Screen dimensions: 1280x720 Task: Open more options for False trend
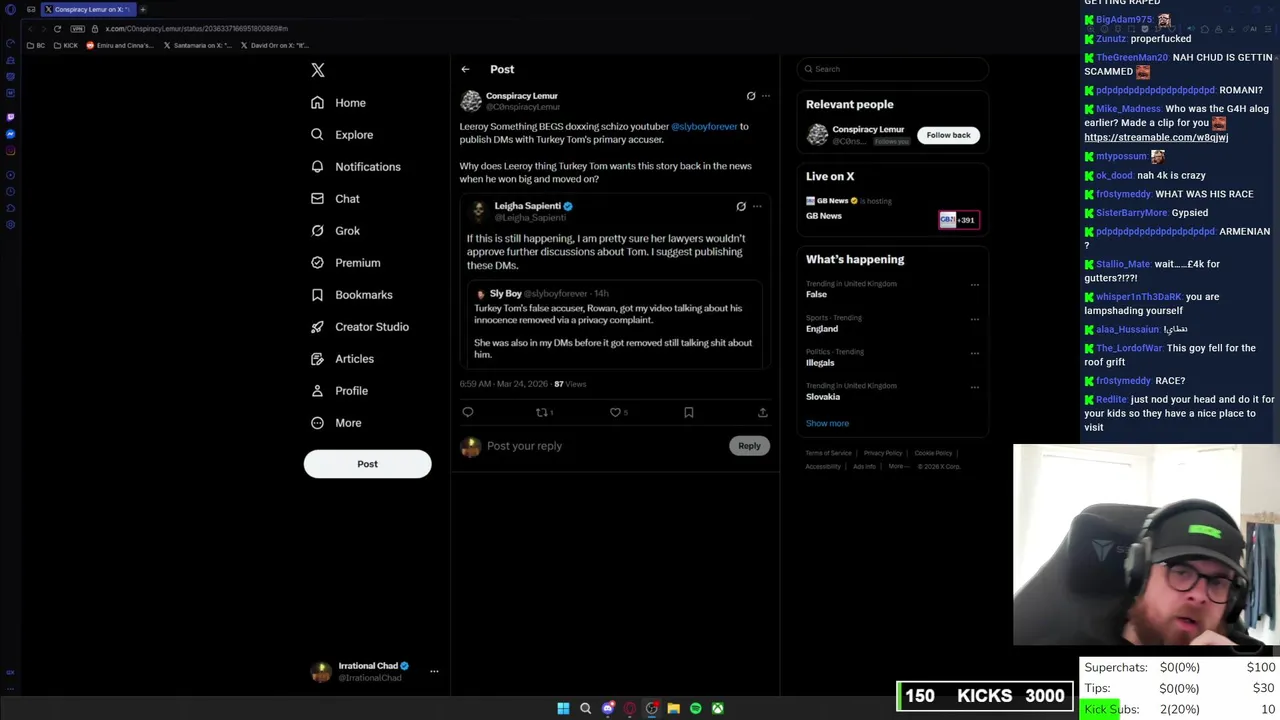(974, 285)
